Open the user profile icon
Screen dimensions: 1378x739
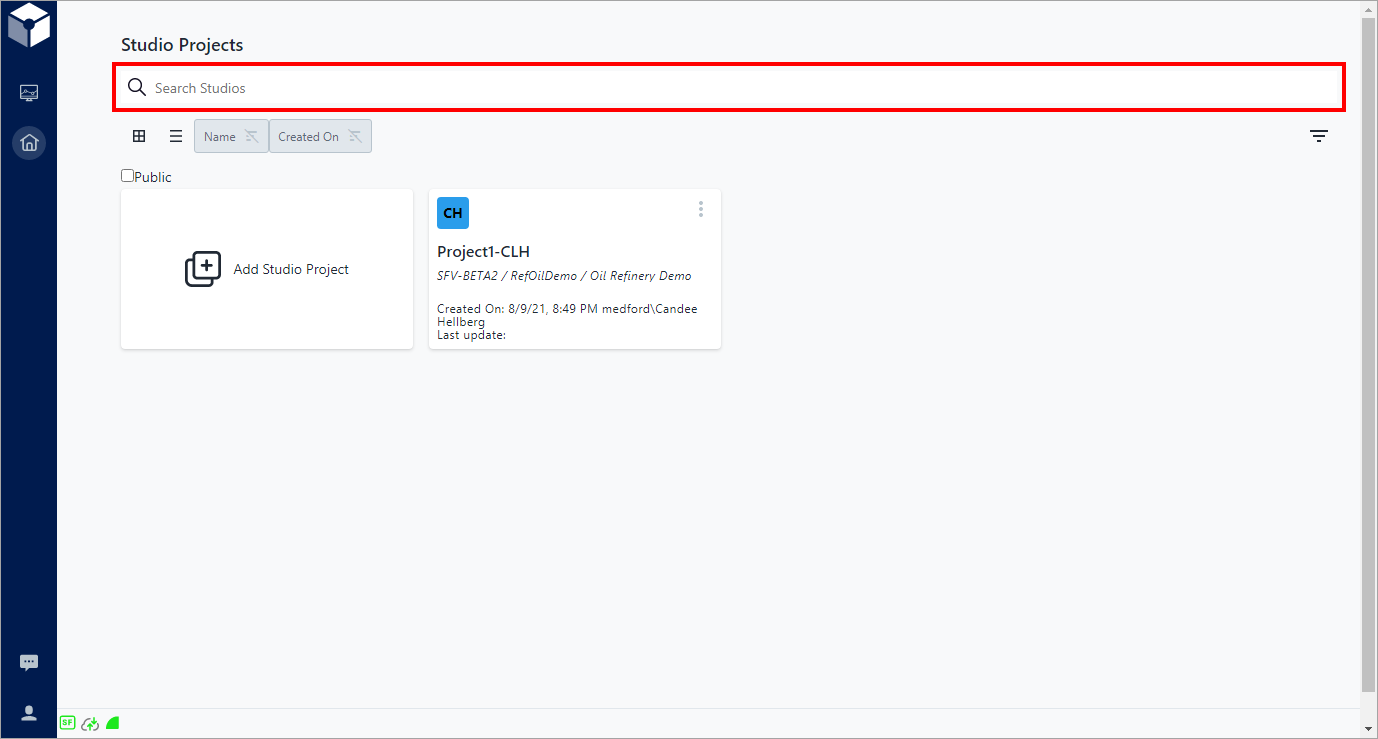coord(29,713)
